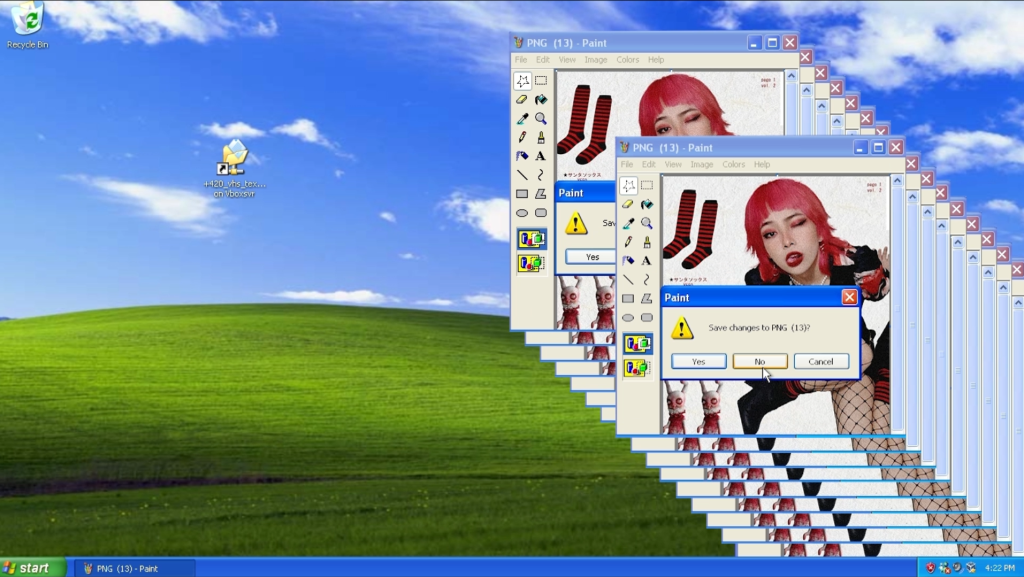The height and width of the screenshot is (577, 1024).
Task: Pick the Eraser tool in back Paint window
Action: click(x=522, y=100)
